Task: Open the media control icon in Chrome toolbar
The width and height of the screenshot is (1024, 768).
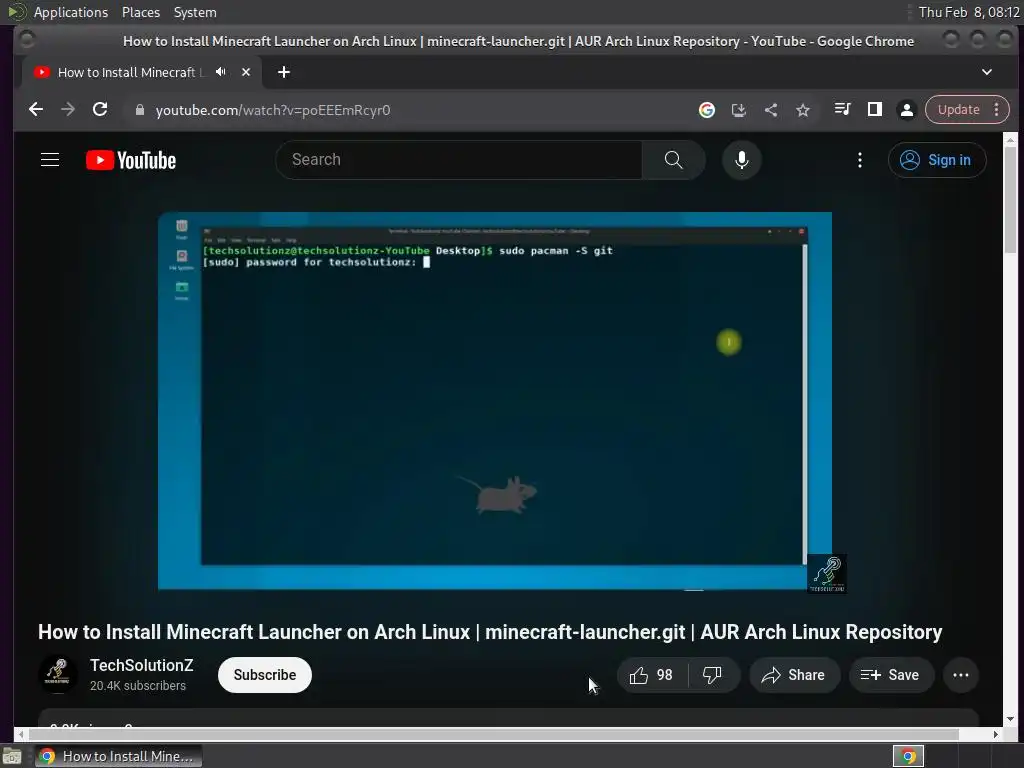Action: tap(842, 110)
